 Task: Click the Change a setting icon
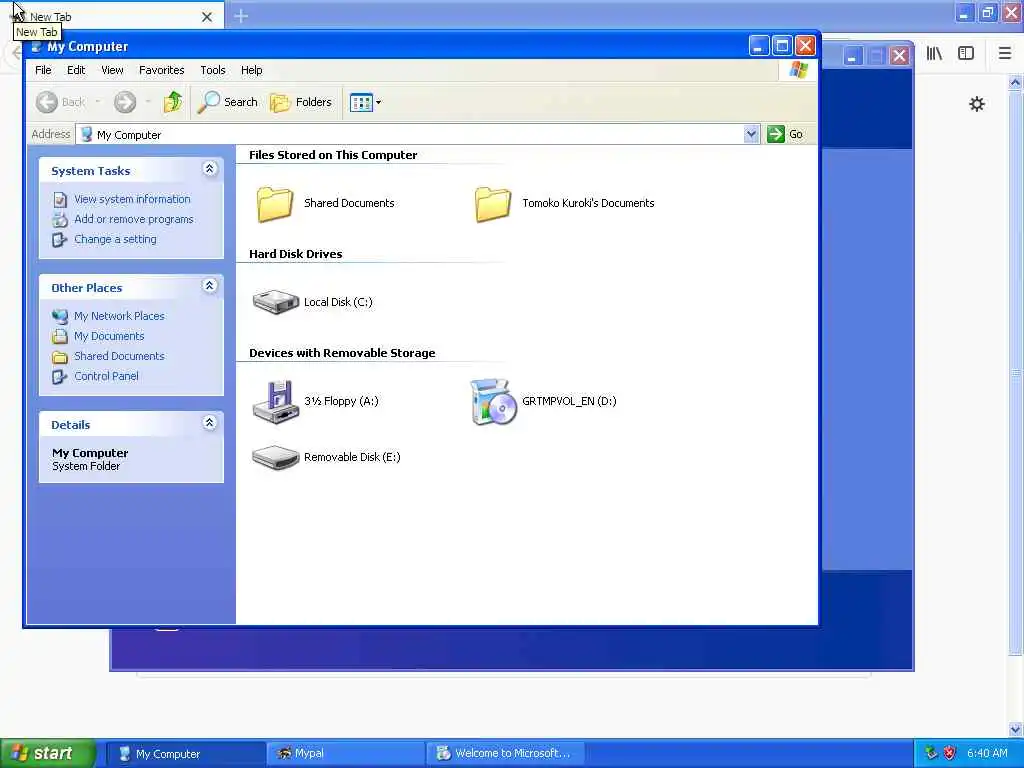[x=60, y=240]
